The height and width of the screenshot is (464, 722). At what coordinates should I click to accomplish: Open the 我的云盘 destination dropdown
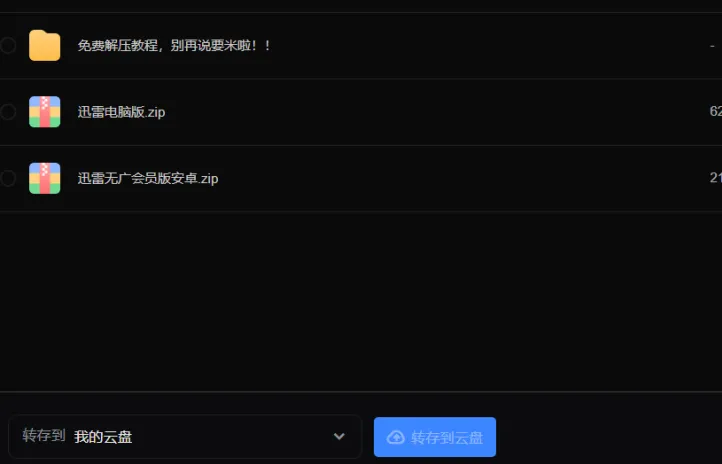click(185, 436)
